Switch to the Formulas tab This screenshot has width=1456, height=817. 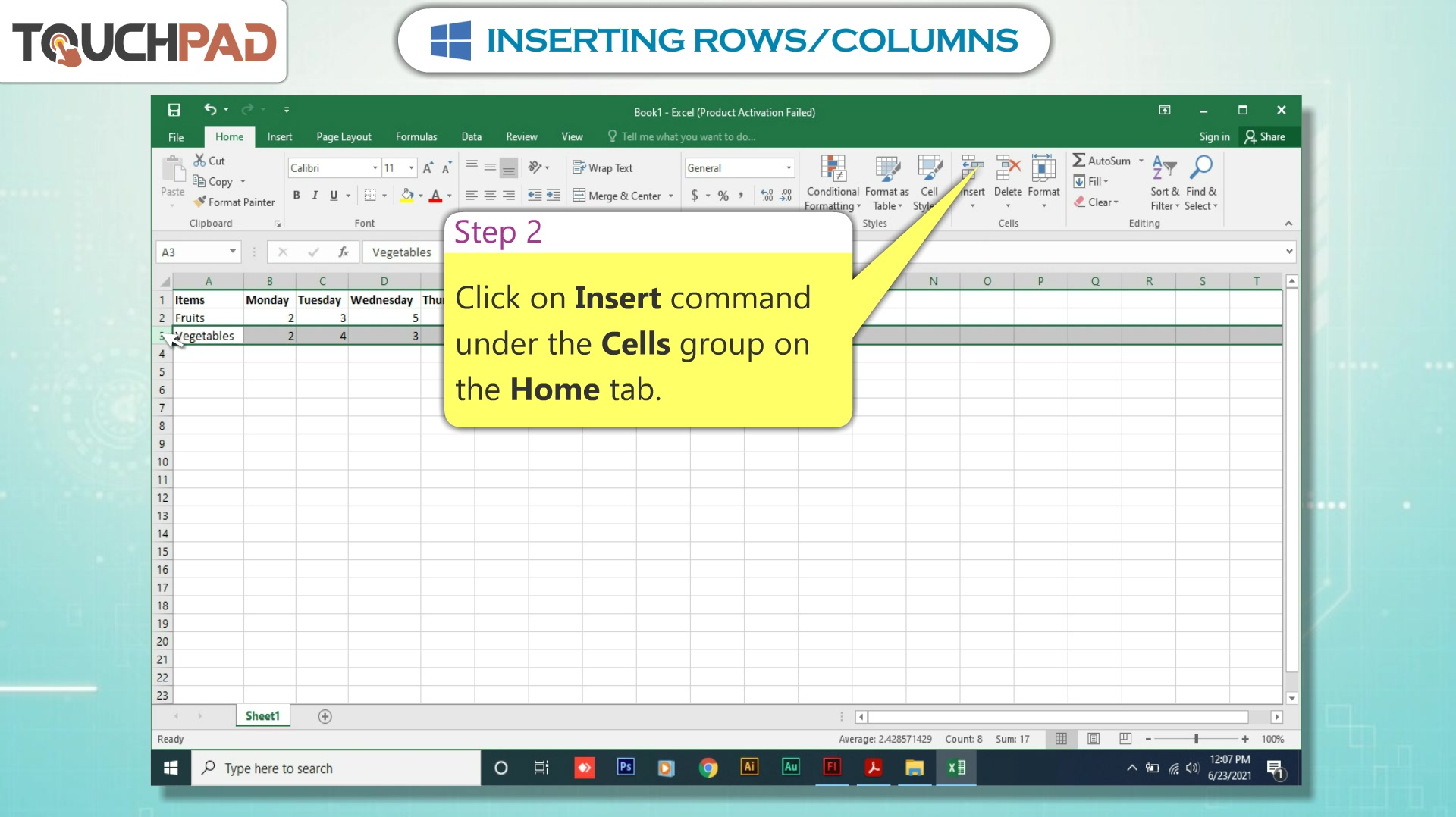coord(416,137)
